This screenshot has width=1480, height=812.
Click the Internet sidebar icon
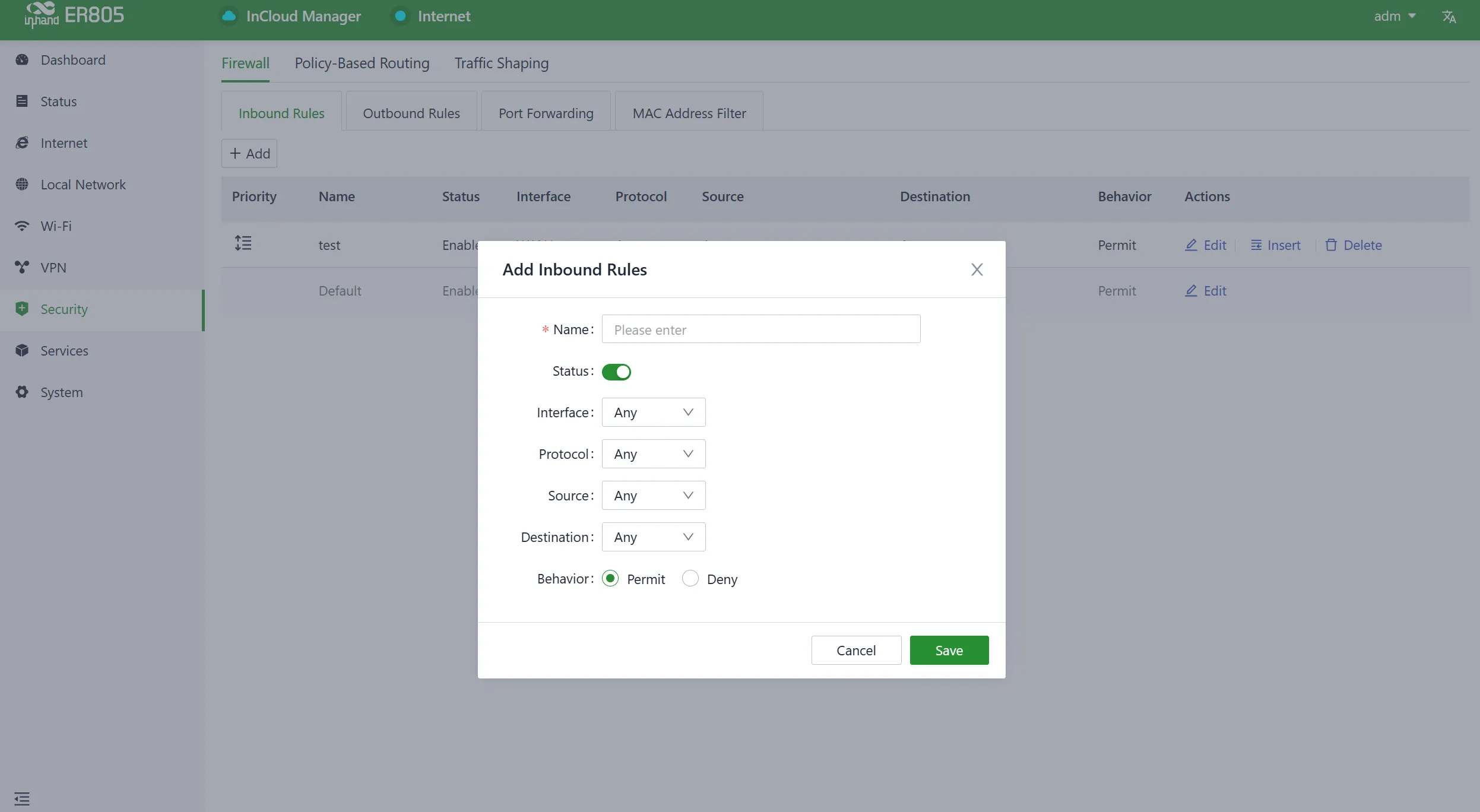tap(22, 143)
